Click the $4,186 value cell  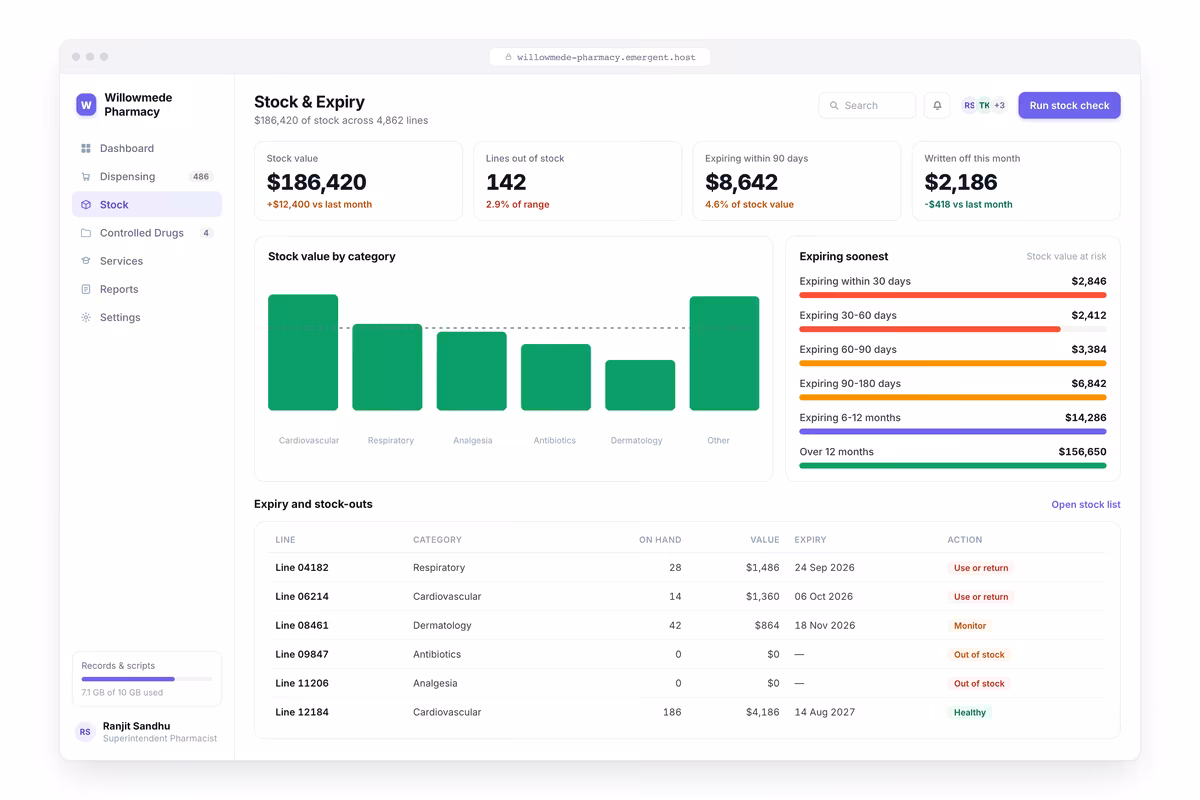click(762, 713)
